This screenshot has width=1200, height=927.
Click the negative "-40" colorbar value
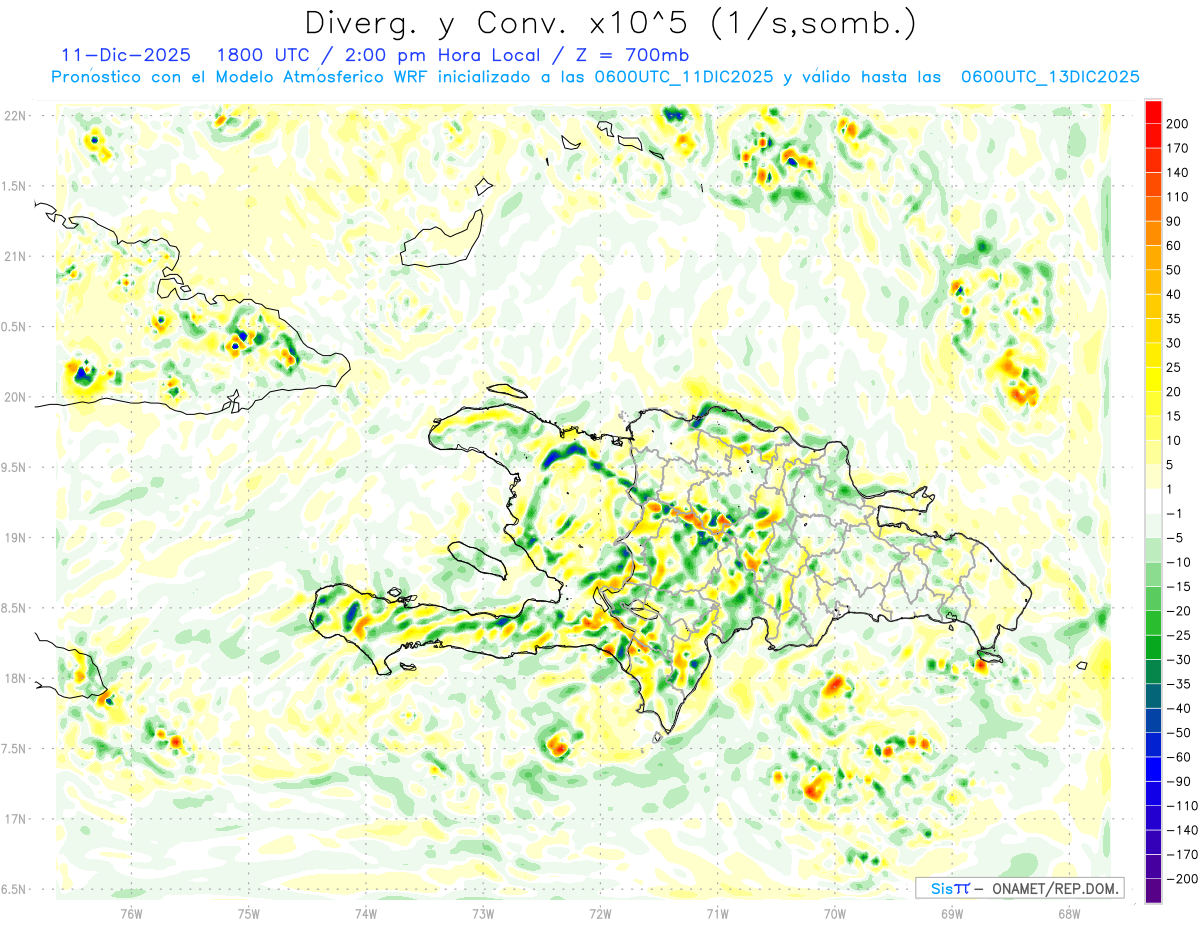pos(1179,709)
